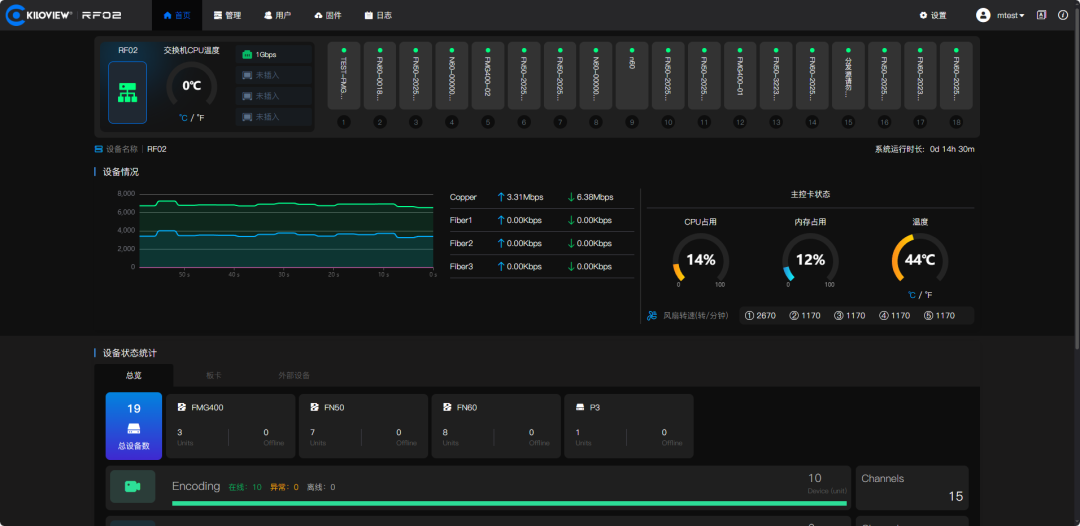Click the Copper download arrow icon

click(x=571, y=197)
